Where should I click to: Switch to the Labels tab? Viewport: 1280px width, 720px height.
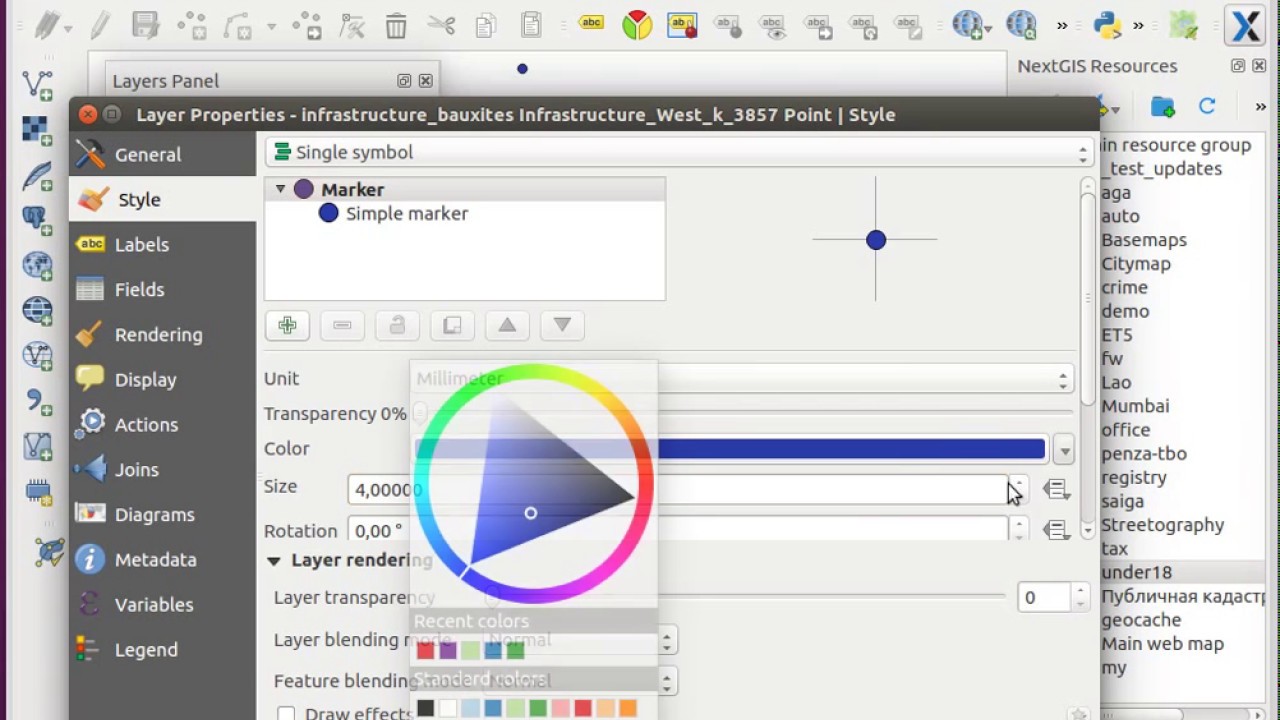tap(163, 245)
